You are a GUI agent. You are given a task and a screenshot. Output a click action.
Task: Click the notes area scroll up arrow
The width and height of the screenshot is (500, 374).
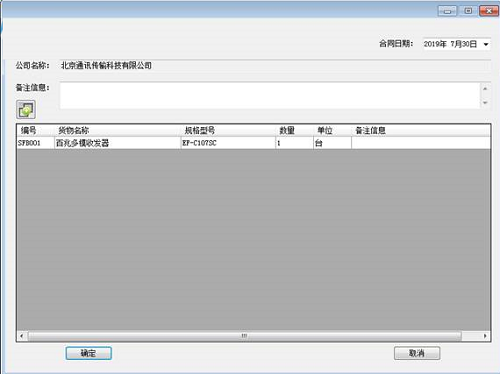click(x=485, y=89)
